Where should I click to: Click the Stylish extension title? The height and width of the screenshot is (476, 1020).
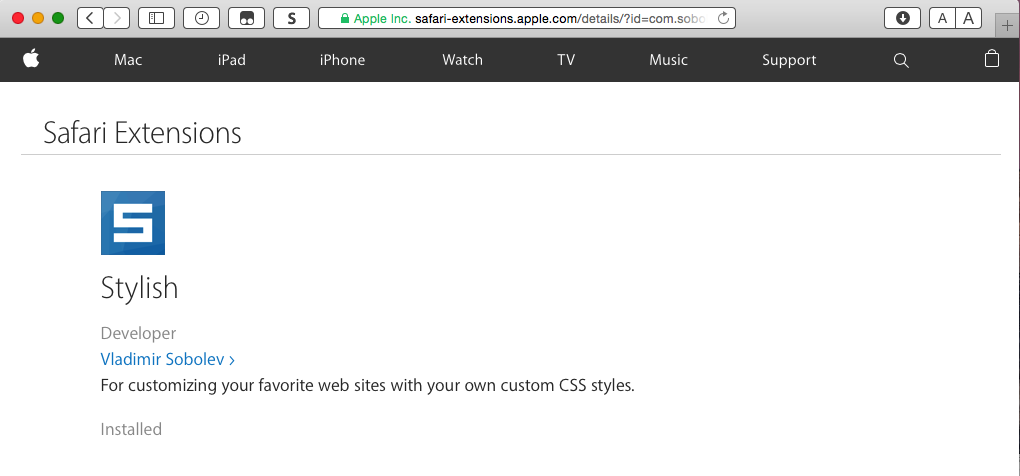pos(139,287)
